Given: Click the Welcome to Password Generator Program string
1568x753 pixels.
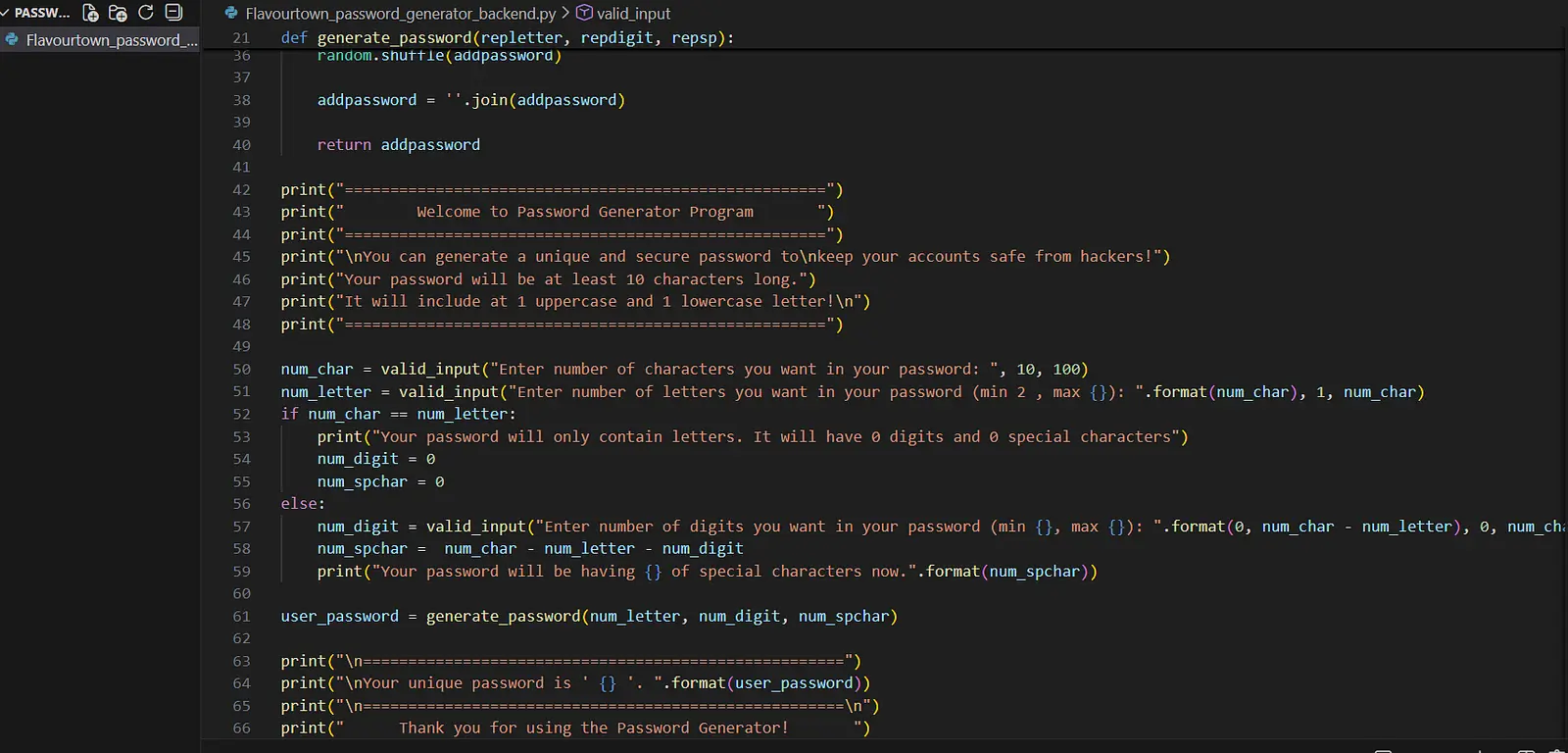Looking at the screenshot, I should pyautogui.click(x=584, y=212).
